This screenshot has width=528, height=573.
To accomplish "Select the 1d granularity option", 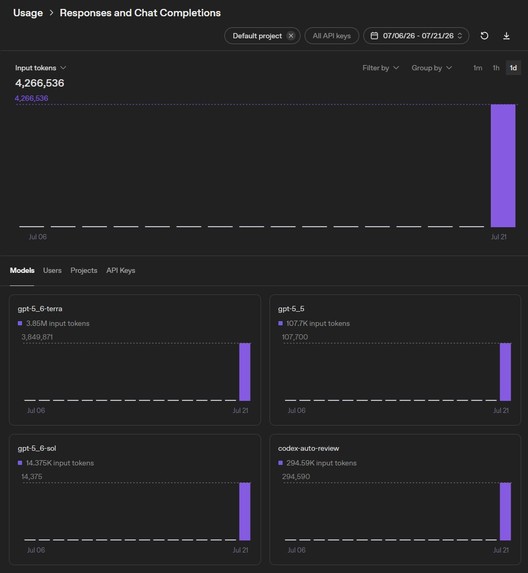I will point(513,68).
